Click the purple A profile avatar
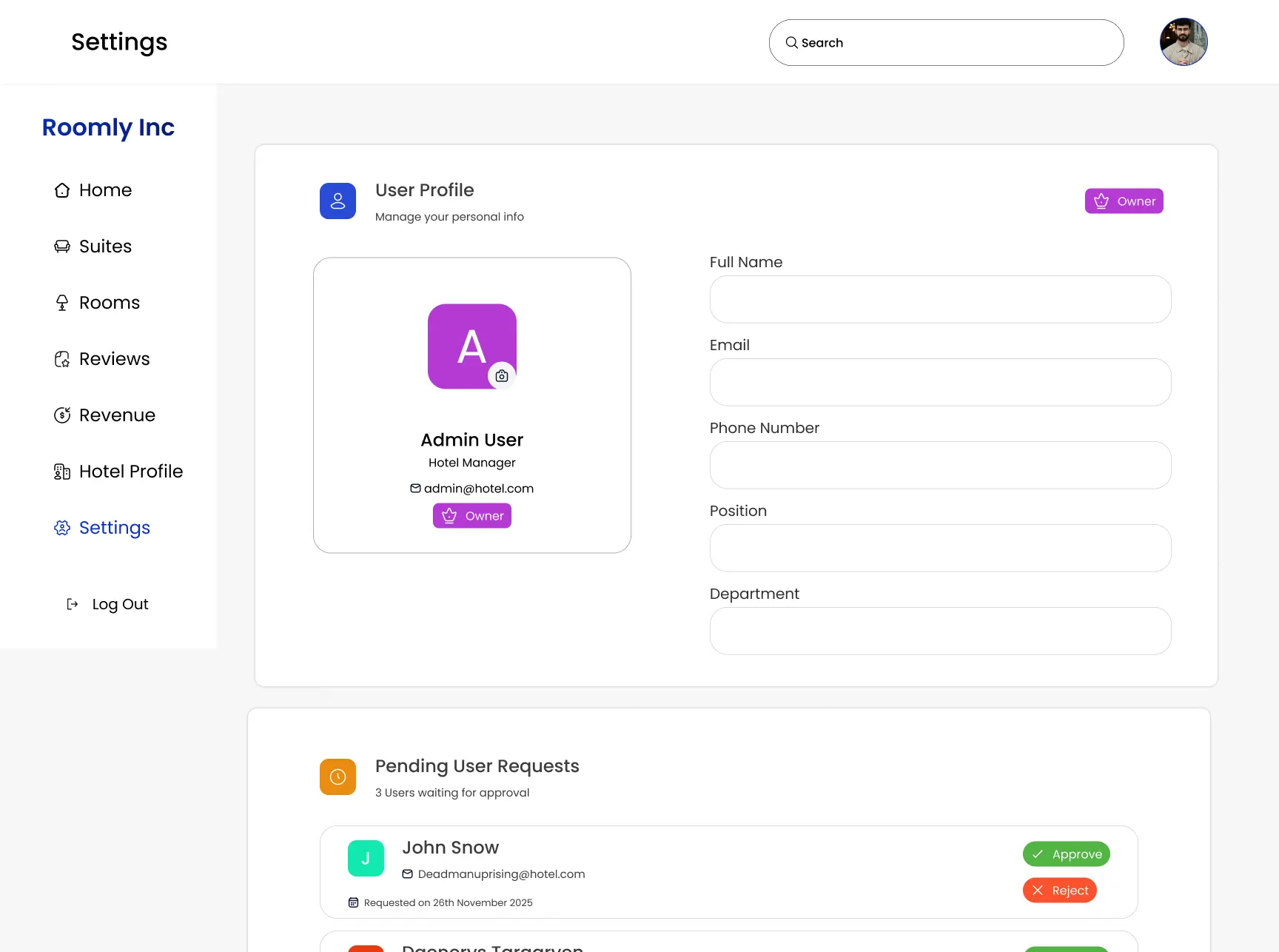This screenshot has width=1279, height=952. point(472,346)
